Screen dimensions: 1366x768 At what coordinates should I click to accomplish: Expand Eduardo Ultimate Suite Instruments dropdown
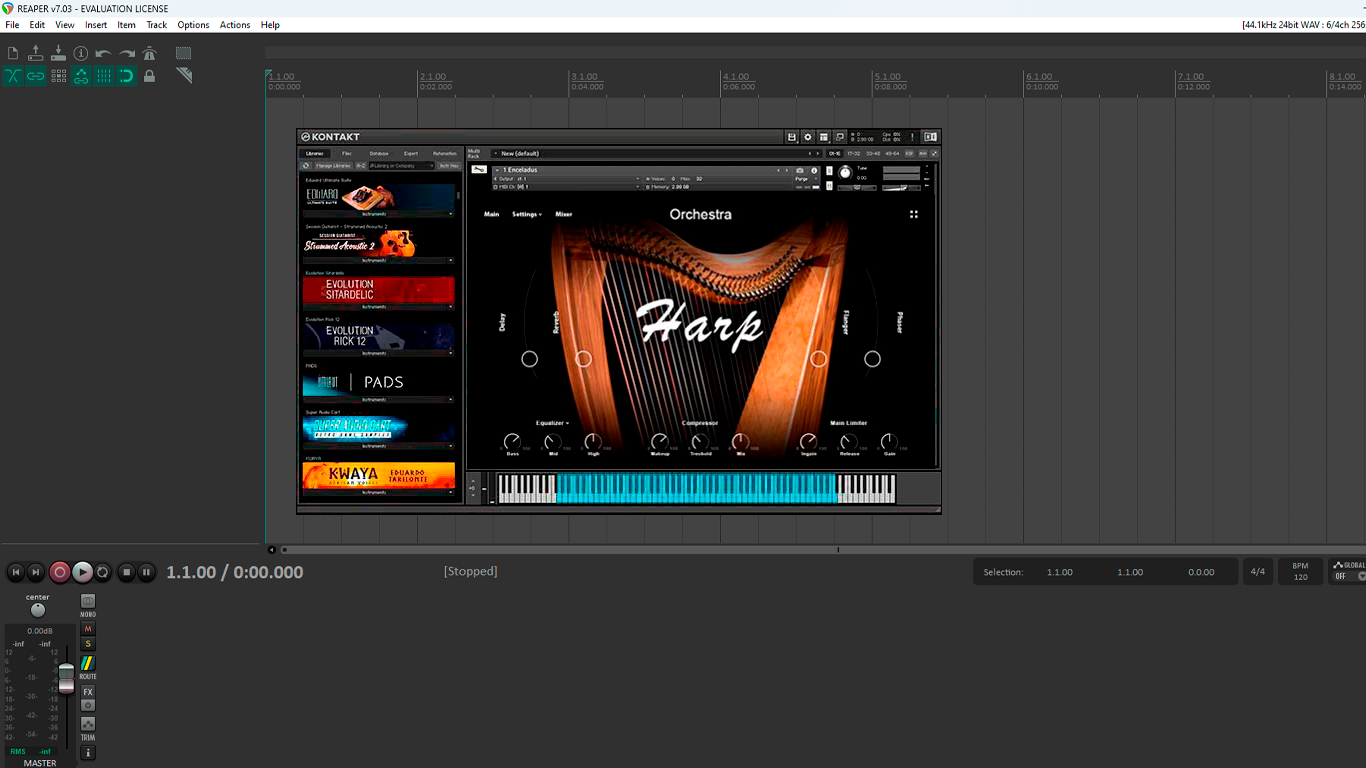tap(379, 214)
